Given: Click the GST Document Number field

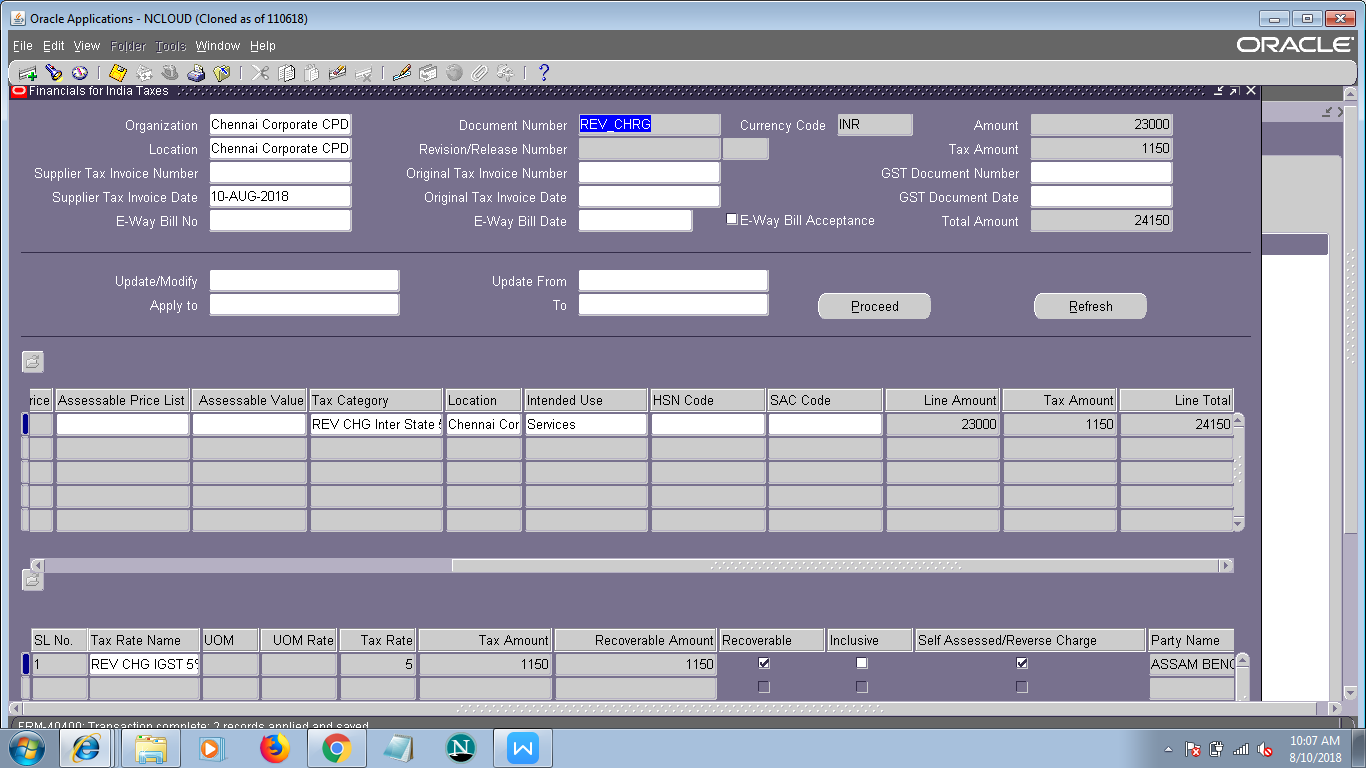Looking at the screenshot, I should click(1102, 173).
